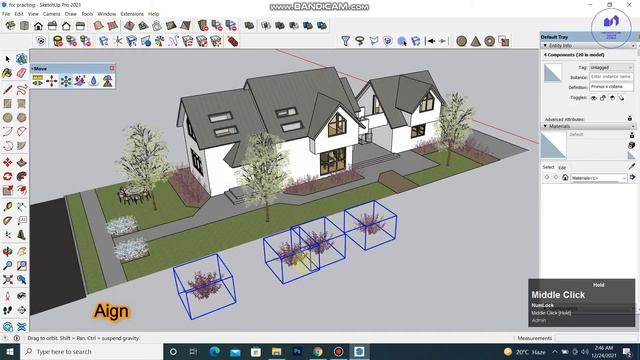
Task: Open Chrome from the taskbar
Action: tap(318, 351)
